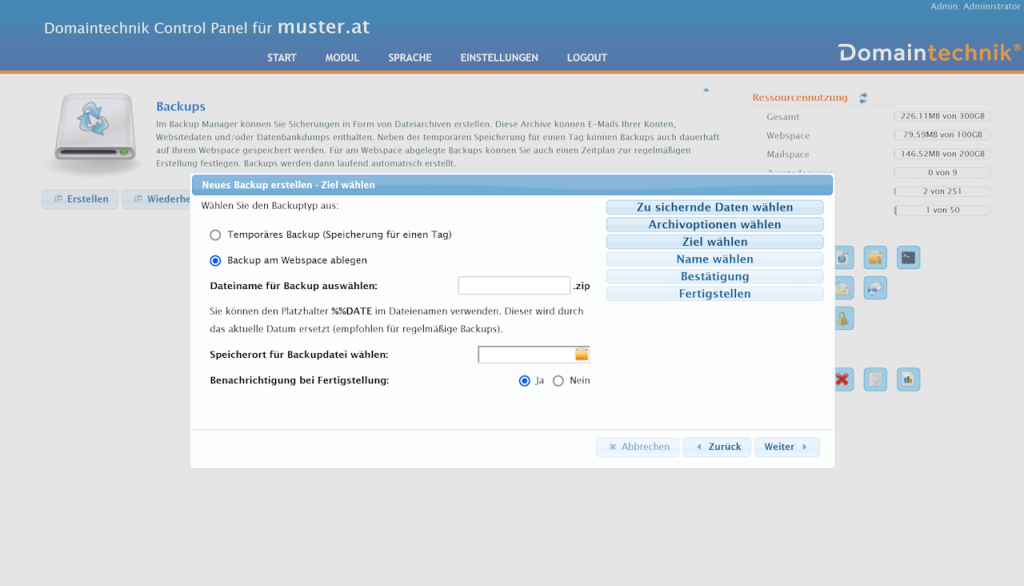Expand the Zu sichernde Daten wählen step
This screenshot has height=586, width=1024.
tap(714, 207)
